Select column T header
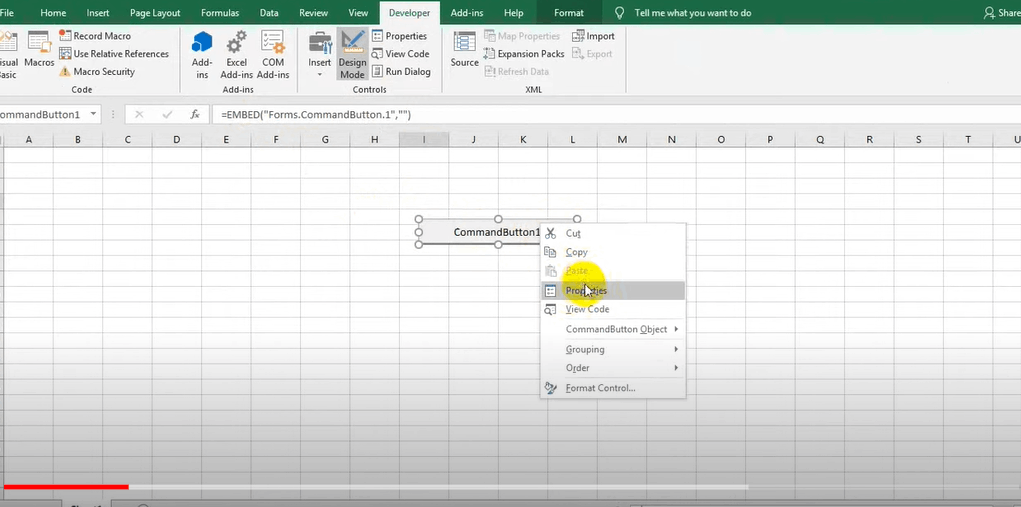The height and width of the screenshot is (507, 1021). pos(968,139)
